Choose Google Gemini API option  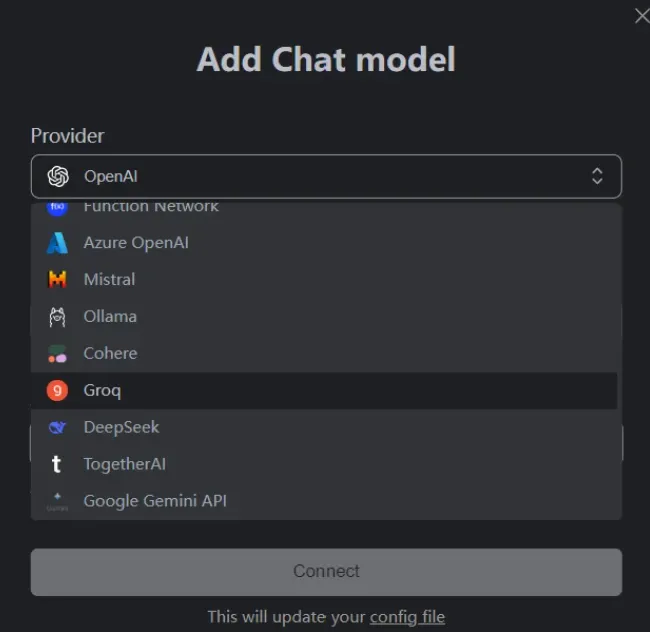point(324,501)
